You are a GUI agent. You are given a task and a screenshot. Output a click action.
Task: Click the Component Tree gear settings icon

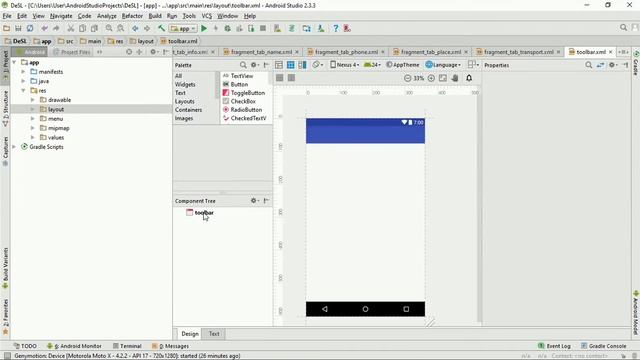254,200
